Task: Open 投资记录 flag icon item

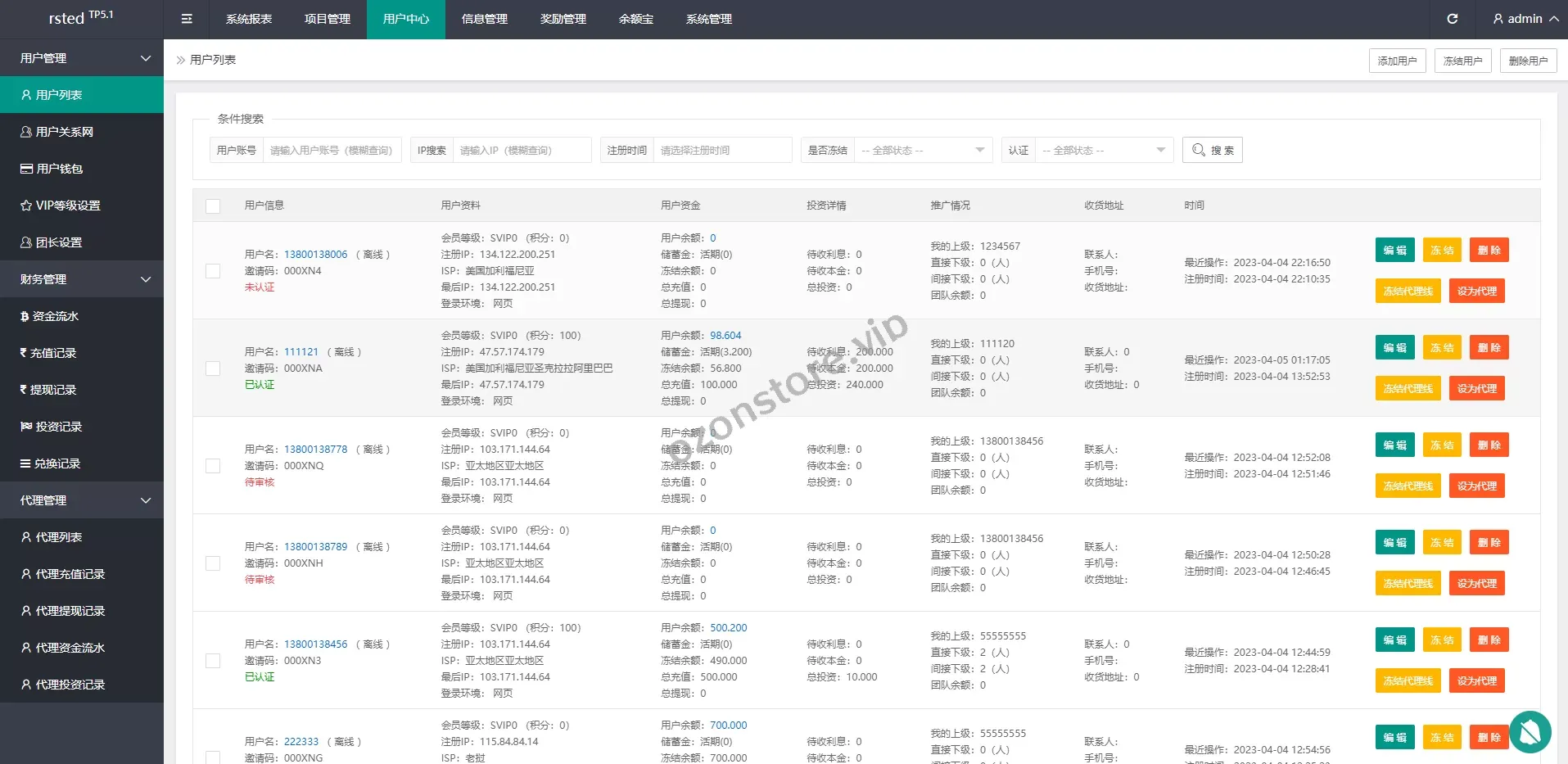Action: tap(51, 427)
